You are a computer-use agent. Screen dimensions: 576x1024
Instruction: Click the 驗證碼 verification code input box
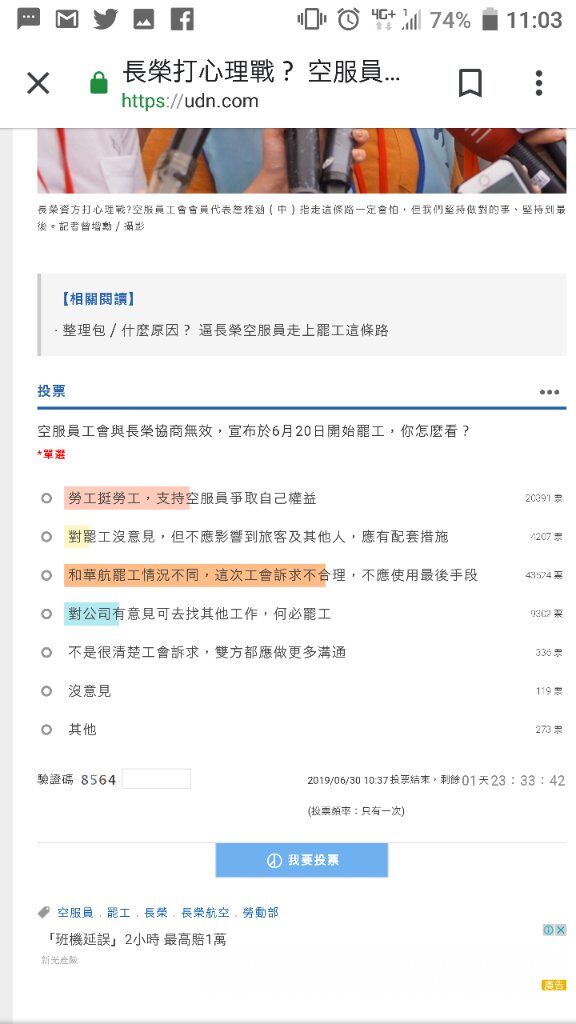coord(156,779)
